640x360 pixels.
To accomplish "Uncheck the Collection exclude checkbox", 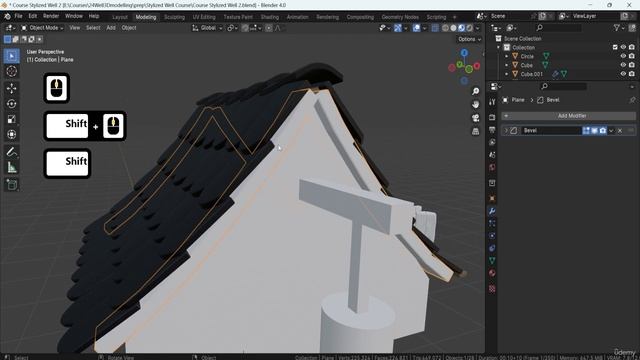I will pyautogui.click(x=615, y=47).
